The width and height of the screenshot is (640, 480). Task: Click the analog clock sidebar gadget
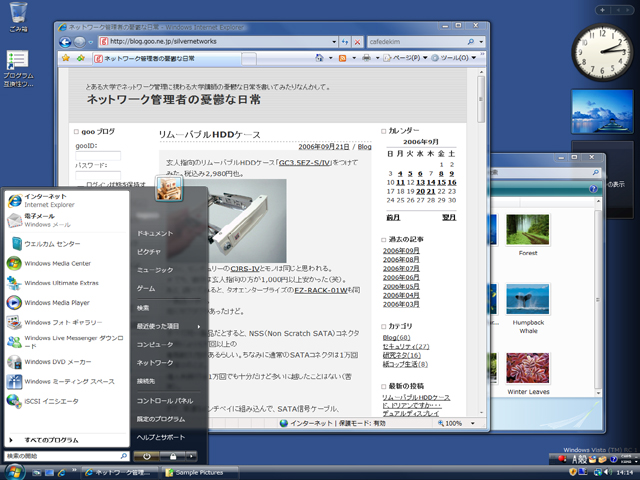coord(602,52)
